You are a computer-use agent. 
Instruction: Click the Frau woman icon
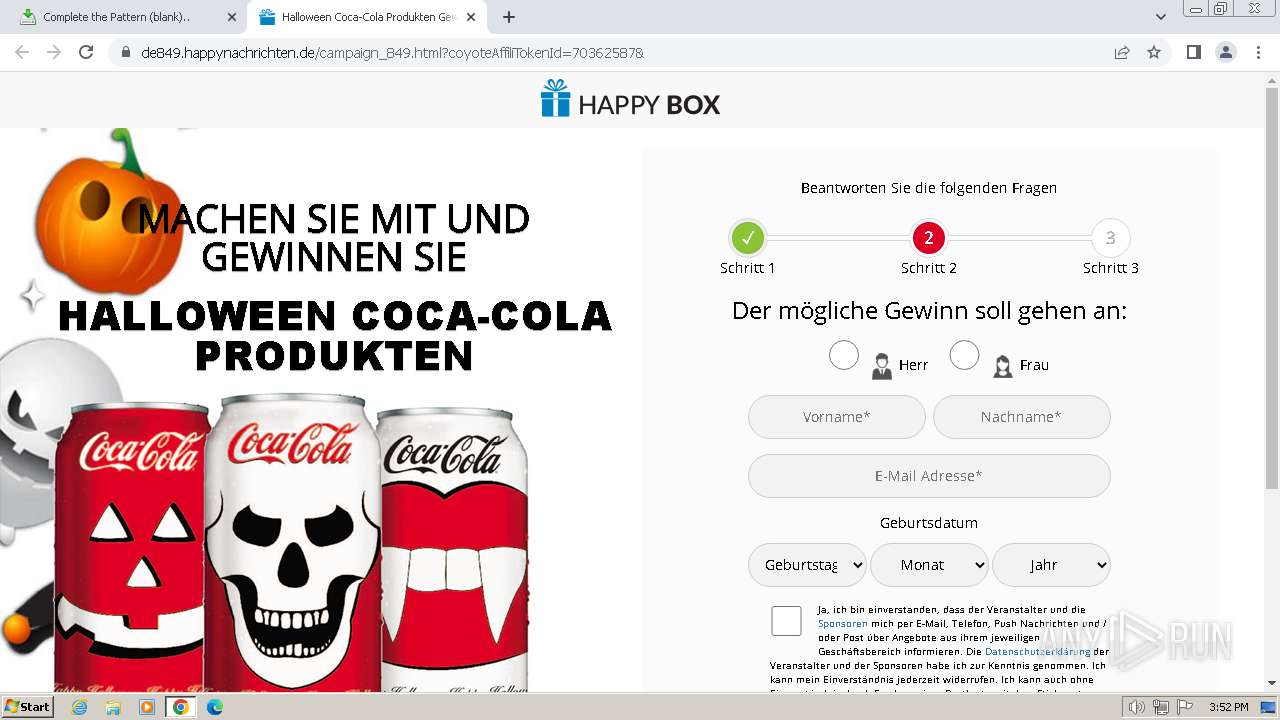pos(1002,366)
